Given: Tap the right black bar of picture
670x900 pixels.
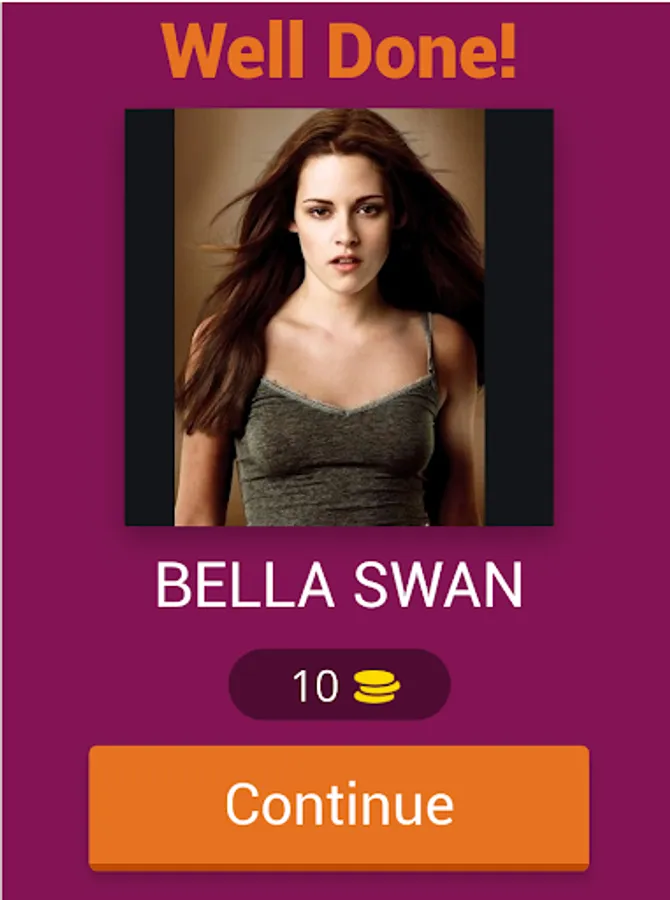Looking at the screenshot, I should [x=519, y=317].
